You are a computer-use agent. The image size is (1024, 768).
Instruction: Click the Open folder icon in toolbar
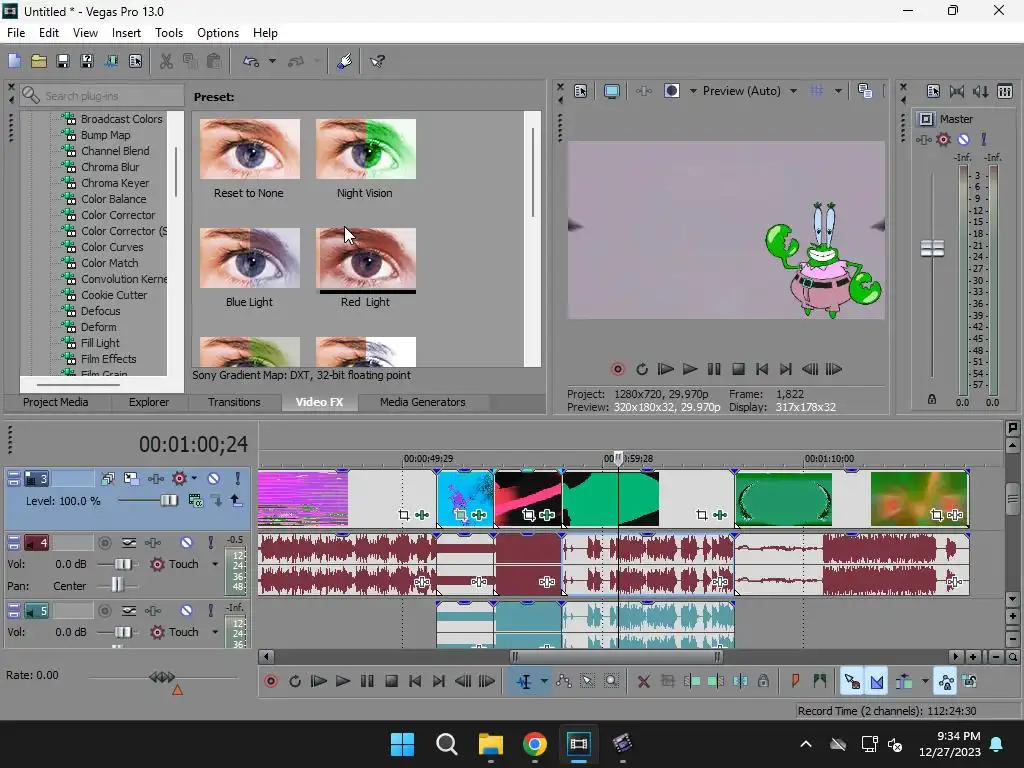(39, 61)
